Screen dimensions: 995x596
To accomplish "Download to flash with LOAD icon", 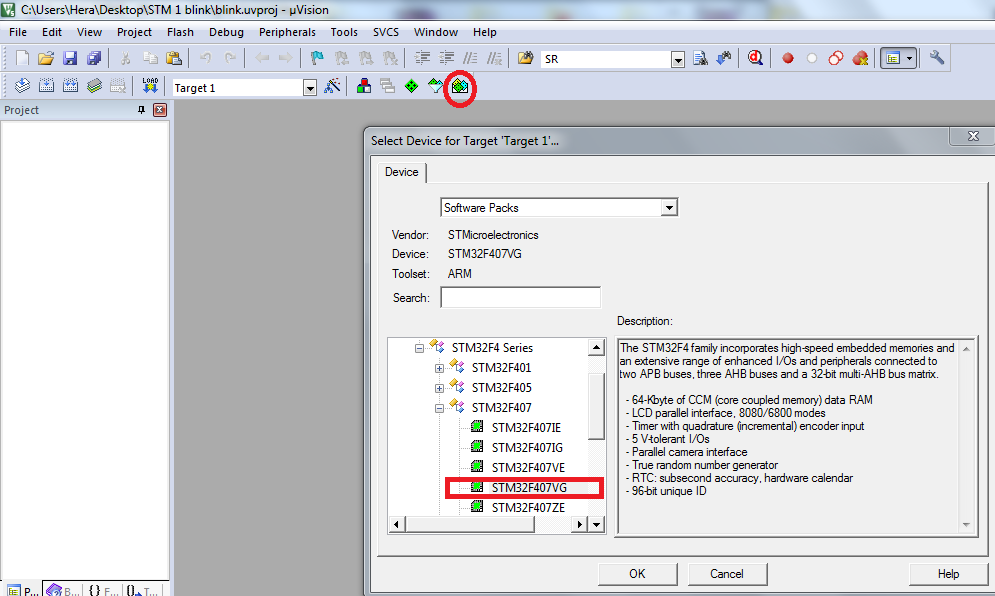I will click(150, 86).
